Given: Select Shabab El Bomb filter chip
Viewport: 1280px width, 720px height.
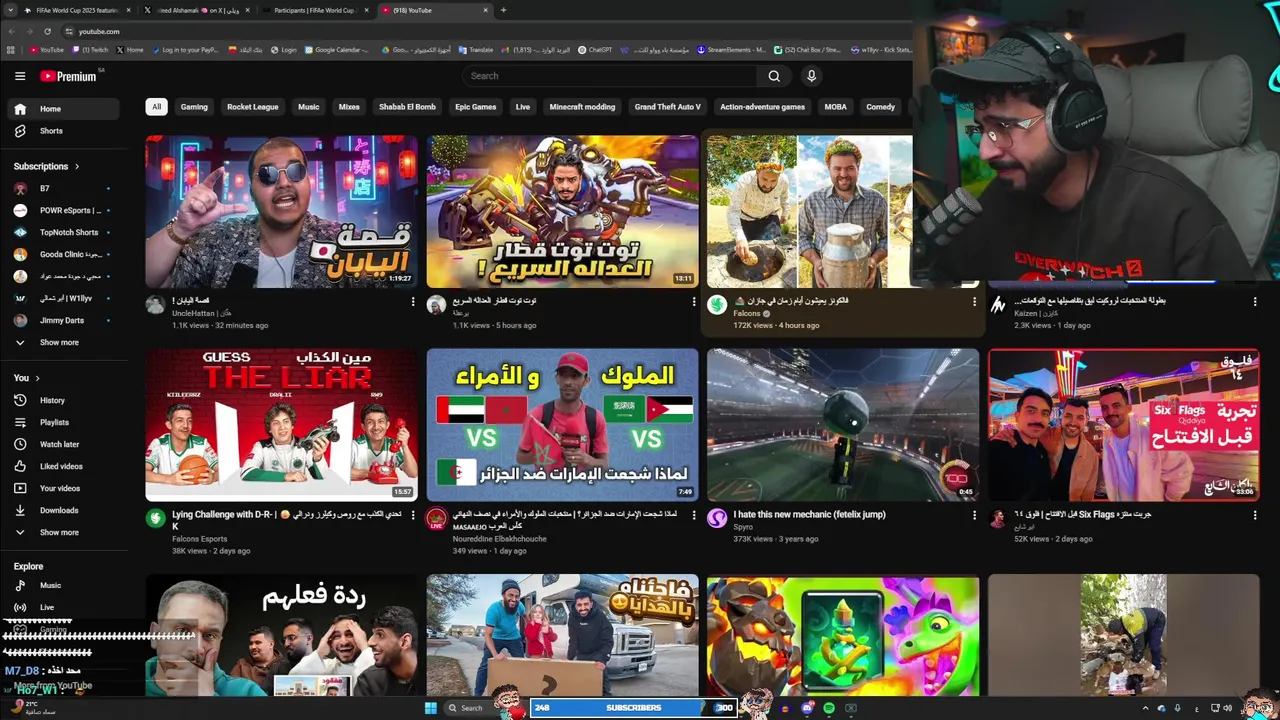Looking at the screenshot, I should click(407, 107).
